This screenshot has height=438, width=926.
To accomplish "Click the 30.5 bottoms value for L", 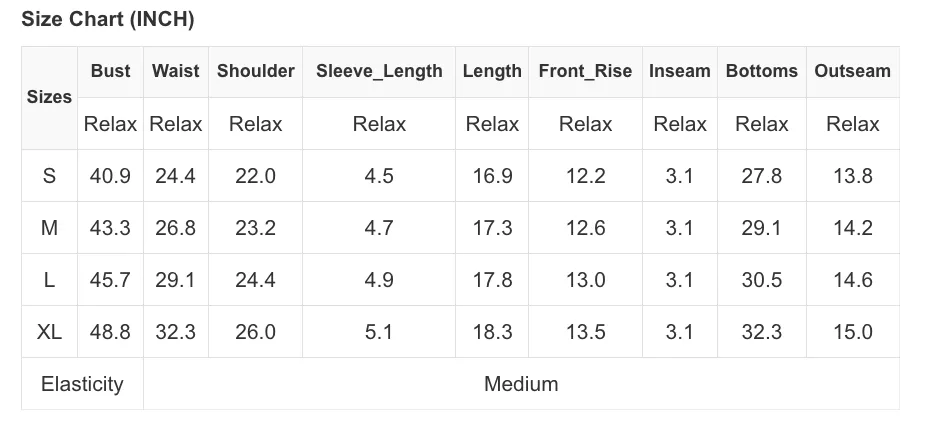I will point(761,280).
